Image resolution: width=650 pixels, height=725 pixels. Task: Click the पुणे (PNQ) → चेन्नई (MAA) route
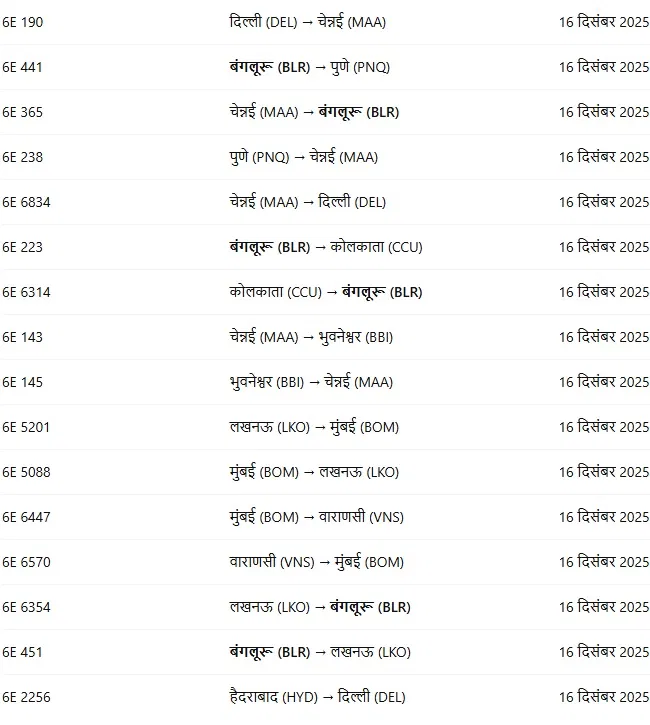(303, 157)
